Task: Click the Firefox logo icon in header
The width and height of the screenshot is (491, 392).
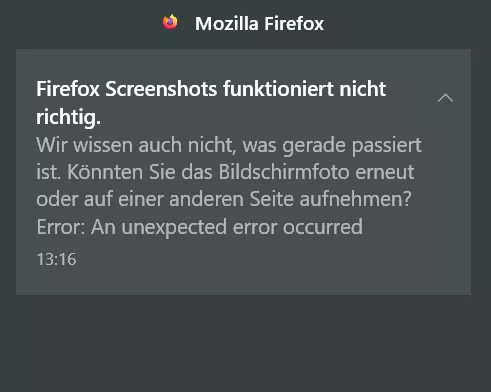Action: coord(170,22)
